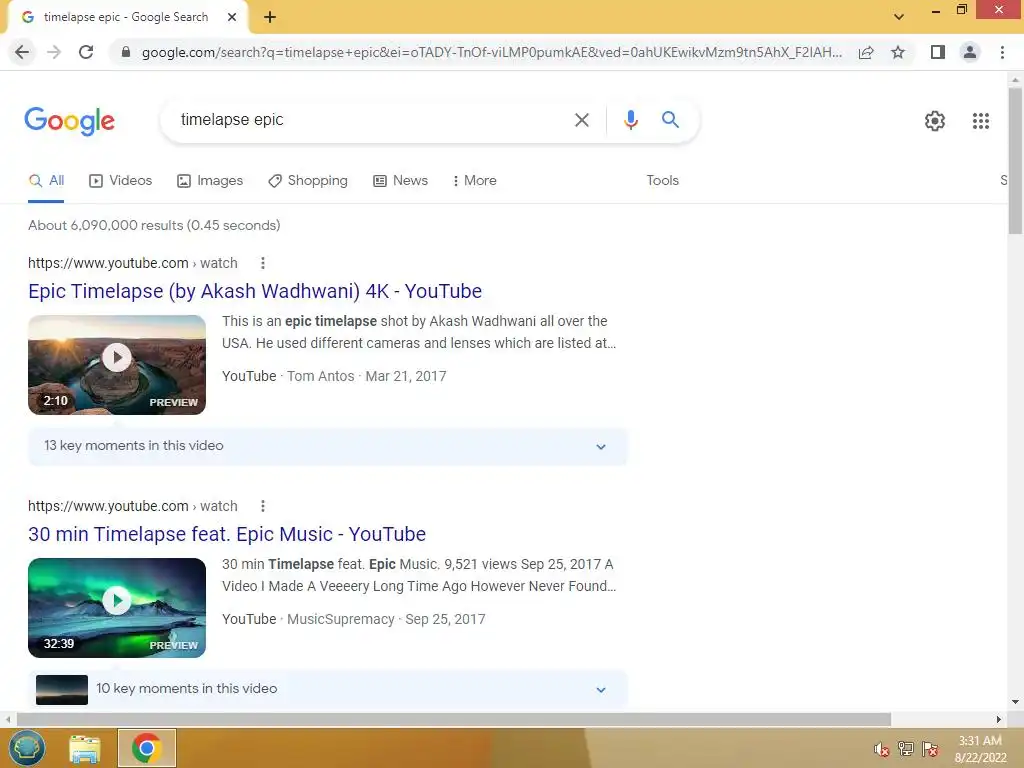Select the All results tab

(46, 181)
